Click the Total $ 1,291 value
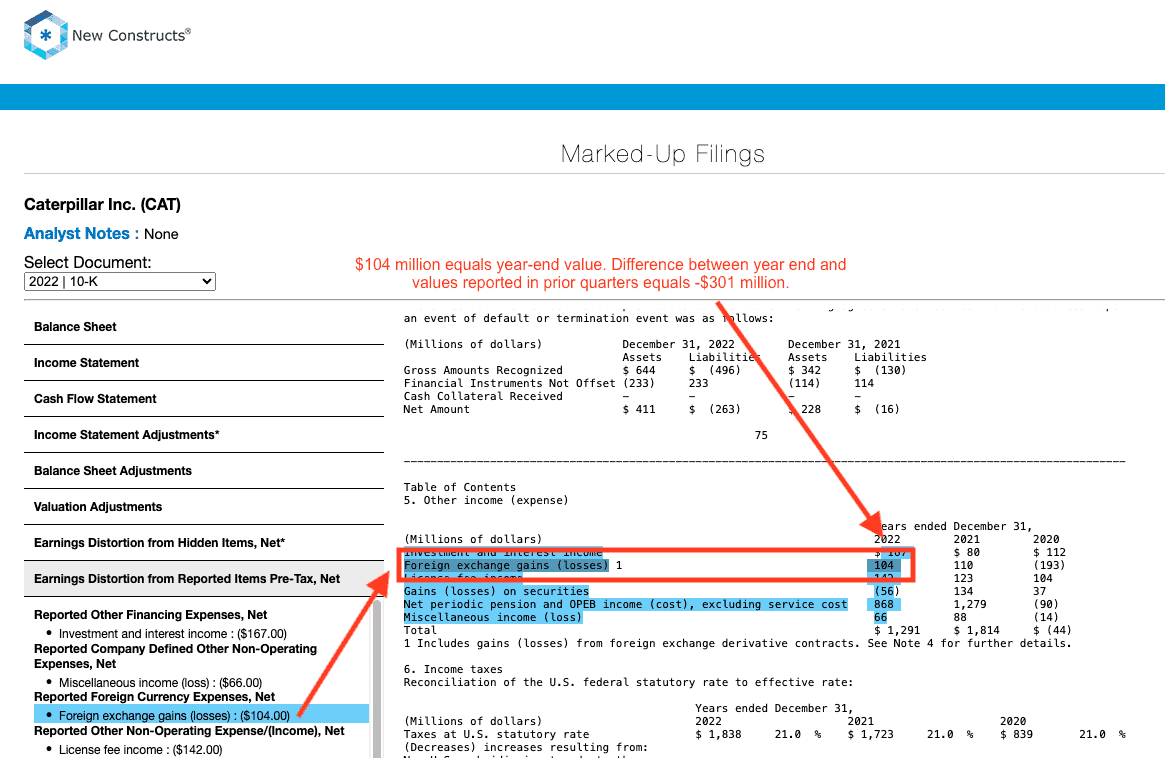 [898, 630]
